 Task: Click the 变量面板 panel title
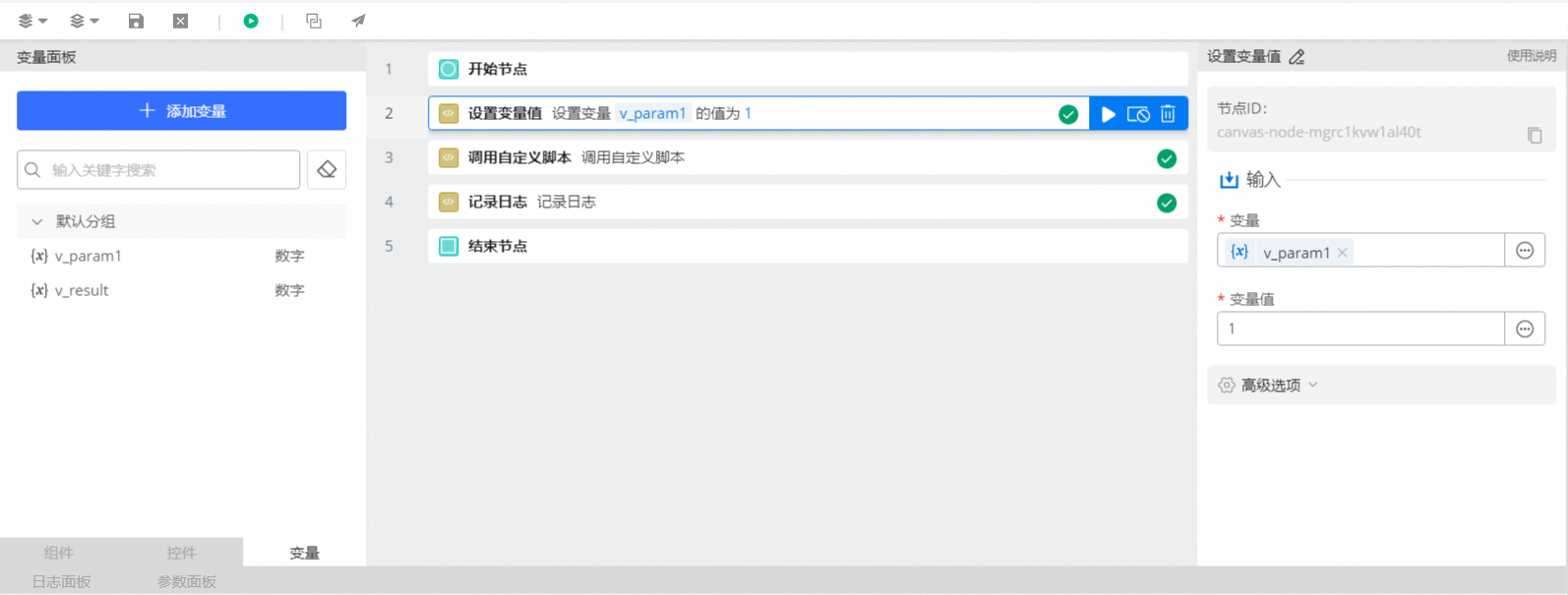click(46, 57)
